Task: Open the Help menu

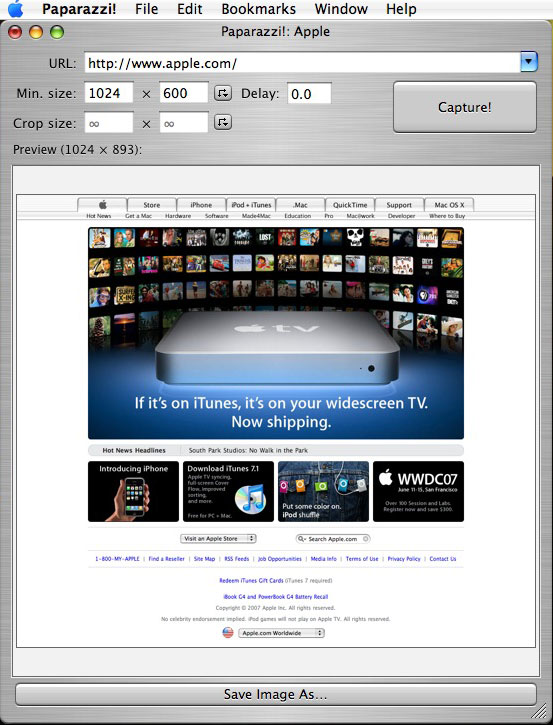Action: click(x=401, y=9)
